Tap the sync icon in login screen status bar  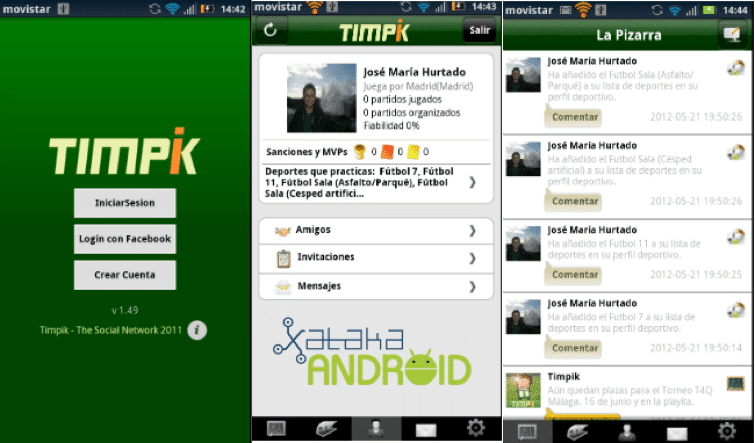coord(155,9)
